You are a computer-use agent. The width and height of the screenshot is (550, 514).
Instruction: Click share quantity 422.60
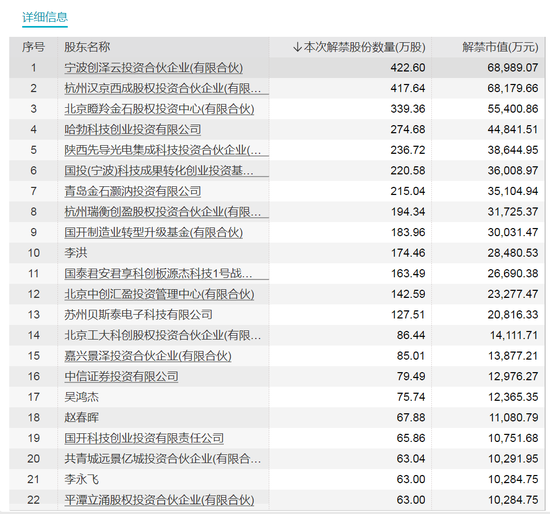(408, 68)
